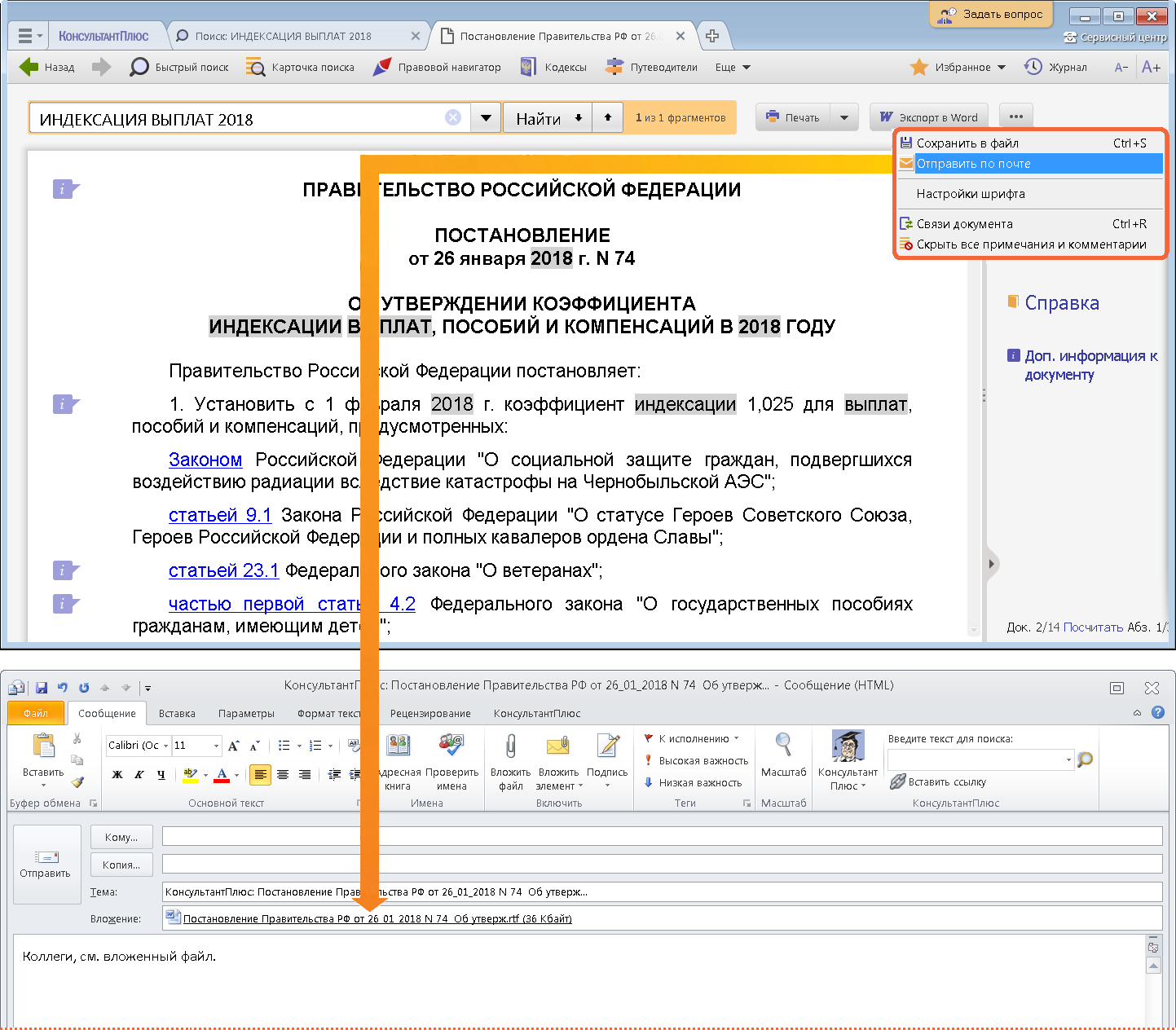Close the Постановление Правительства tab

pos(680,36)
